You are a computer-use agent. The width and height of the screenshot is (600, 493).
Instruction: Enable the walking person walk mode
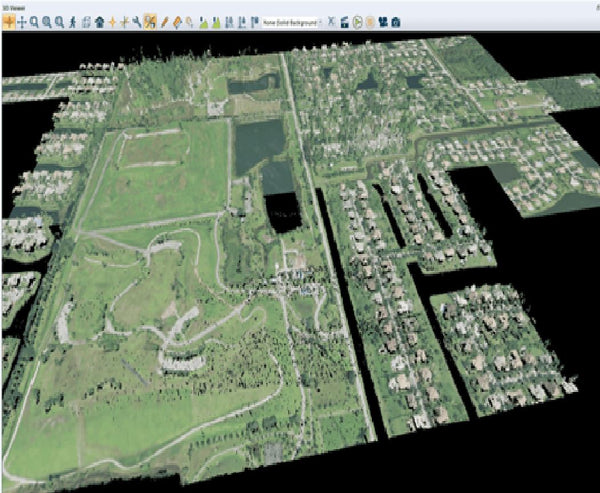(73, 20)
